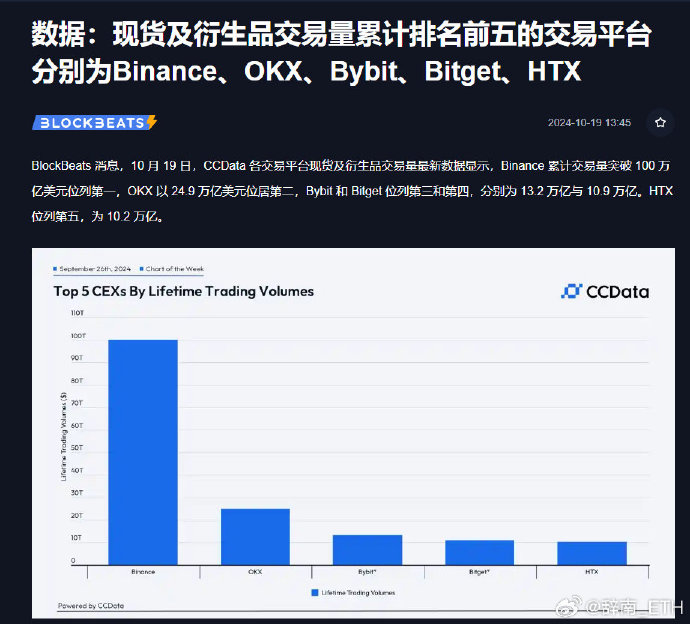Click the timestamp 2024-10-19 13:45

589,123
